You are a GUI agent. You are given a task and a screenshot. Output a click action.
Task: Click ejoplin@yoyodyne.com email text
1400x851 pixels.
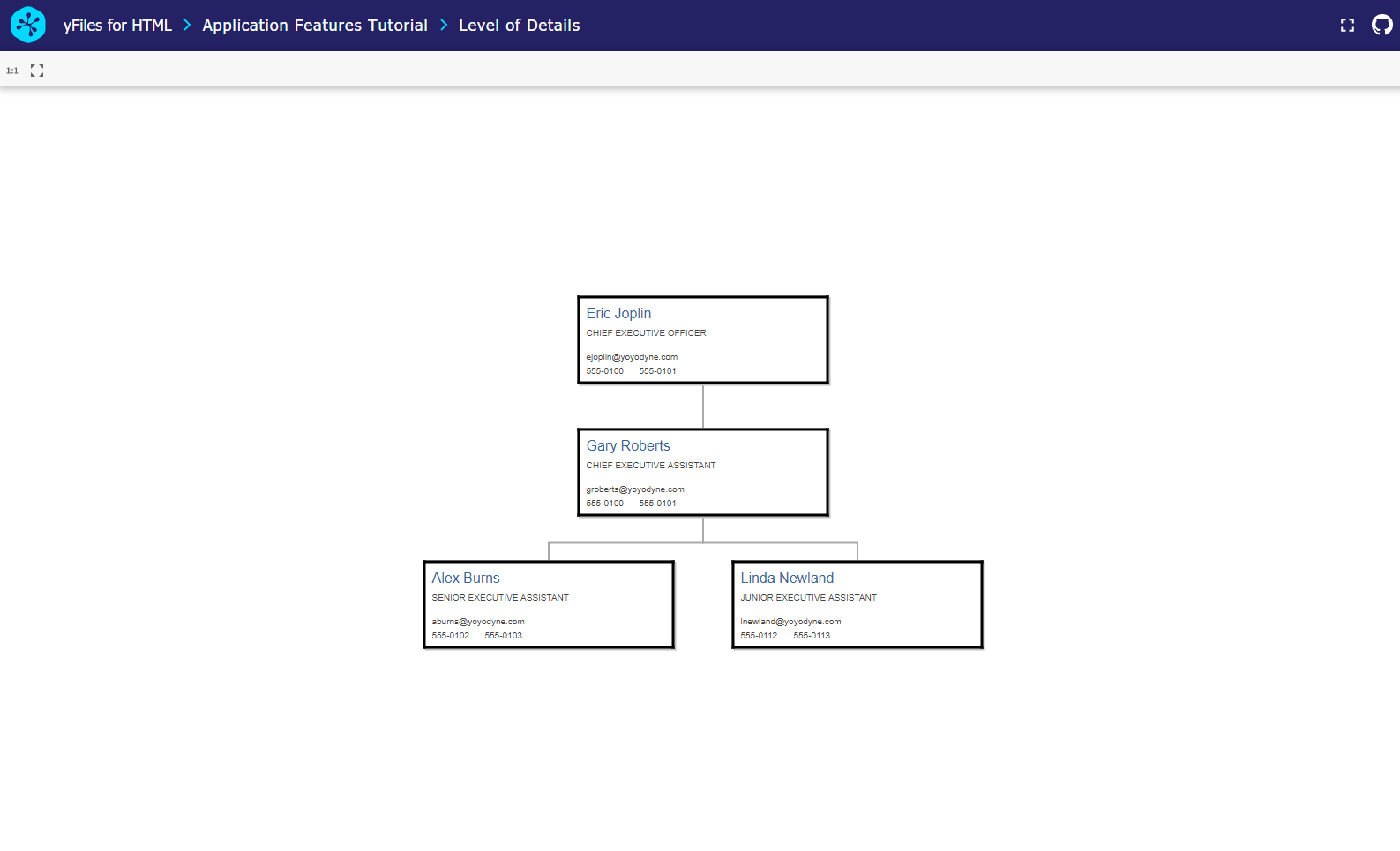[x=632, y=357]
